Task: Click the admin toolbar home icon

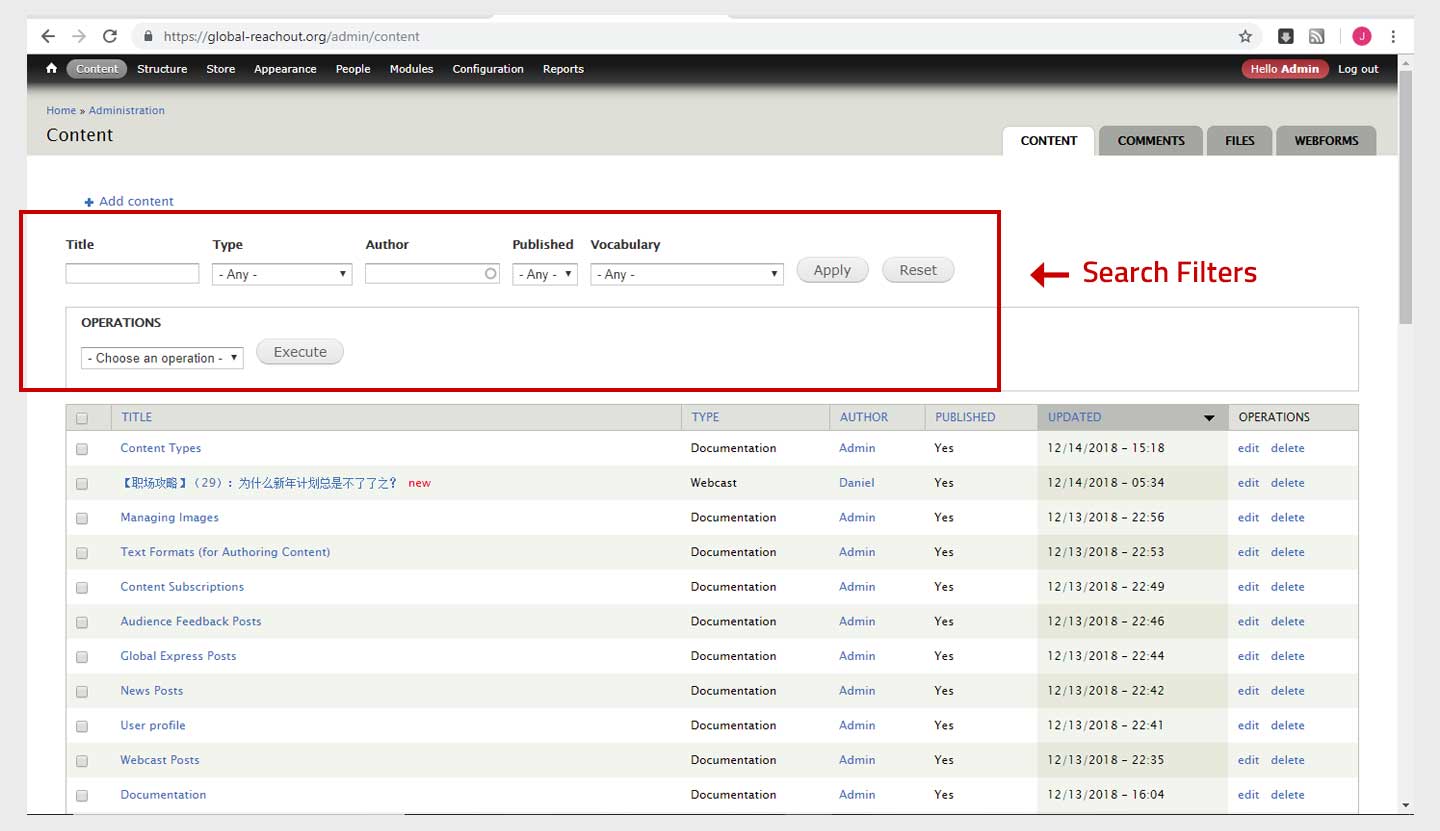Action: point(51,69)
